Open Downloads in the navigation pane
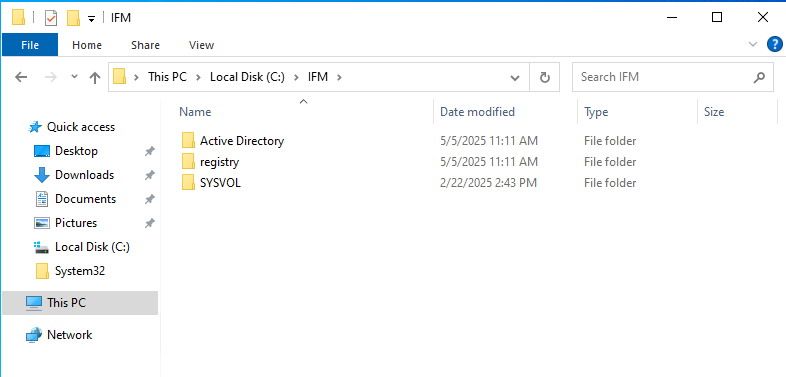This screenshot has width=786, height=377. (84, 175)
